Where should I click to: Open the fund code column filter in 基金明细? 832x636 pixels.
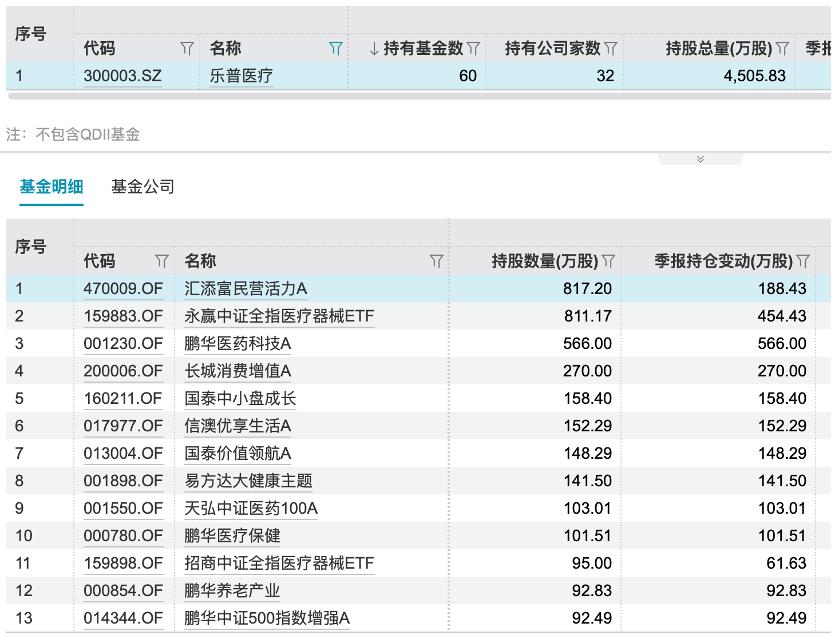point(162,261)
